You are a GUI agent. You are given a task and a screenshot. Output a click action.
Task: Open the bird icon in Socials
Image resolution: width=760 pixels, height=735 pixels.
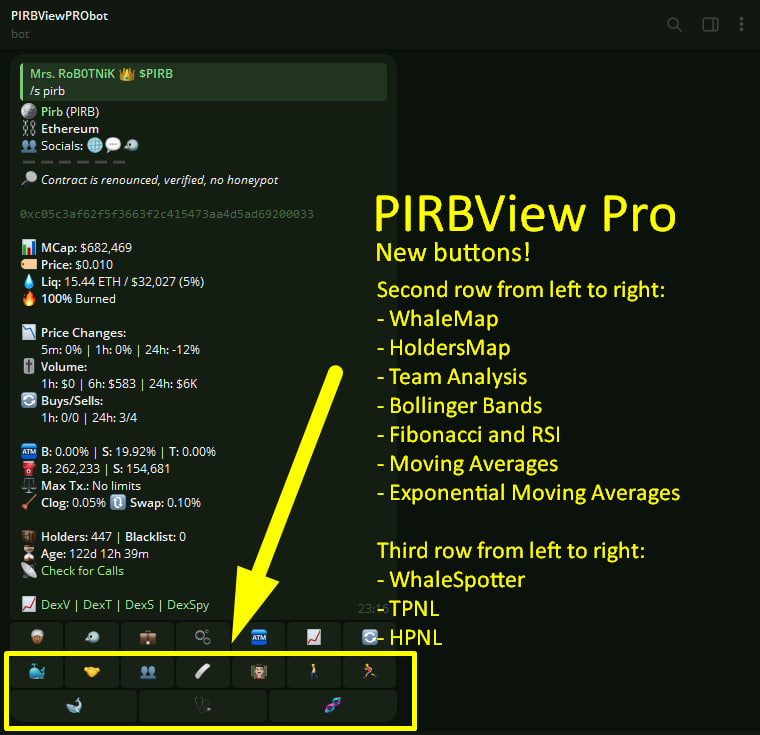(x=131, y=145)
